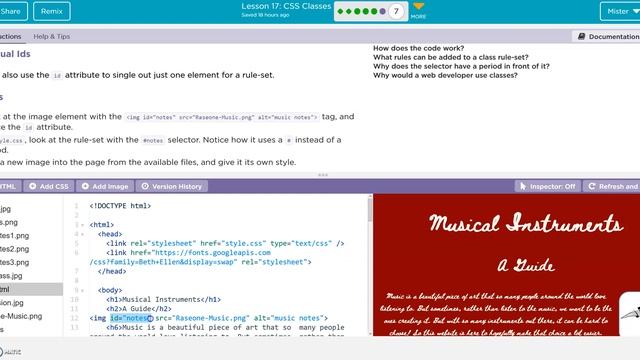Open the third green circle progress bubble

[374, 11]
